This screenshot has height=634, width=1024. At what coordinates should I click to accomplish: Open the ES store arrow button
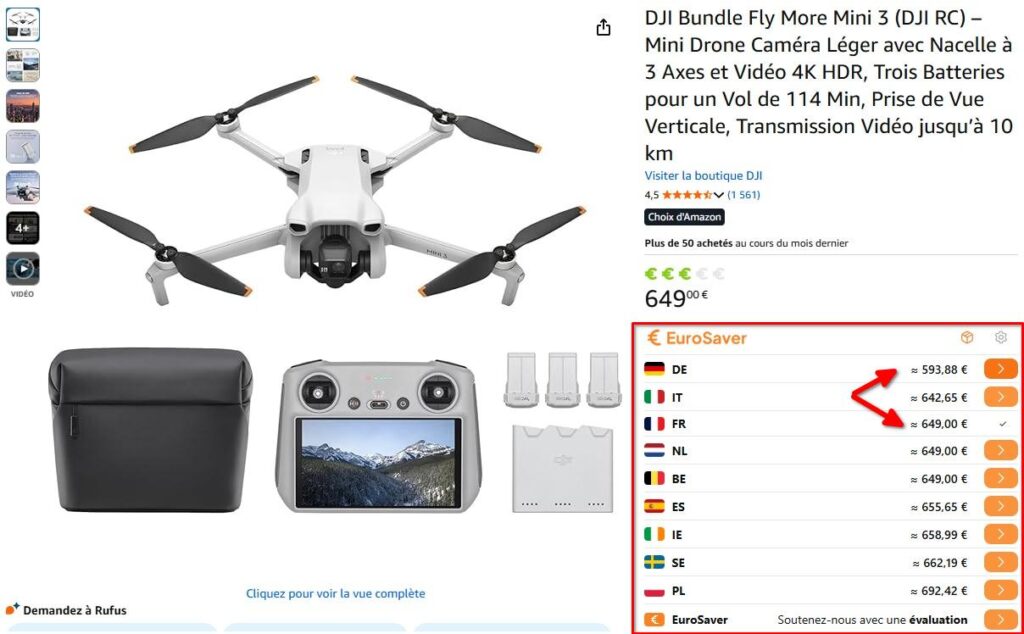click(x=1001, y=506)
